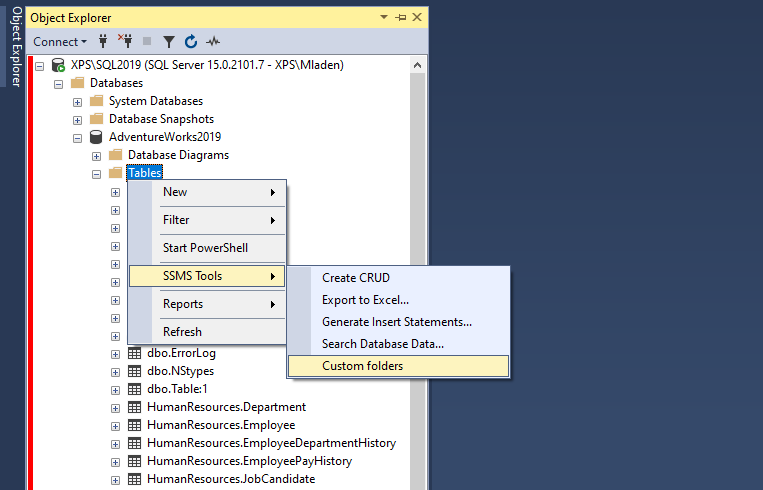Select the HumanResources.Employee table name
The height and width of the screenshot is (490, 763).
pyautogui.click(x=221, y=425)
